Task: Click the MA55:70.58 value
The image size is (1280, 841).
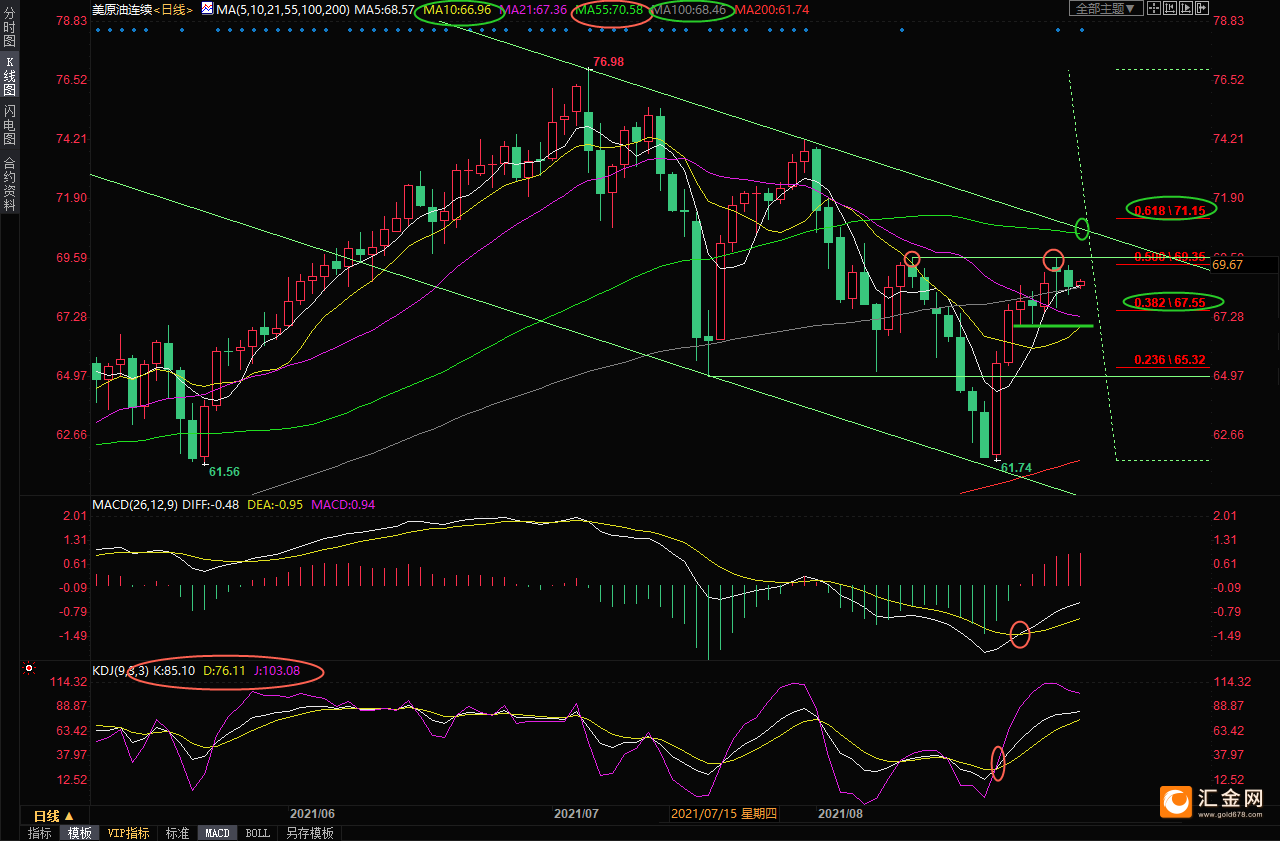Action: (609, 9)
